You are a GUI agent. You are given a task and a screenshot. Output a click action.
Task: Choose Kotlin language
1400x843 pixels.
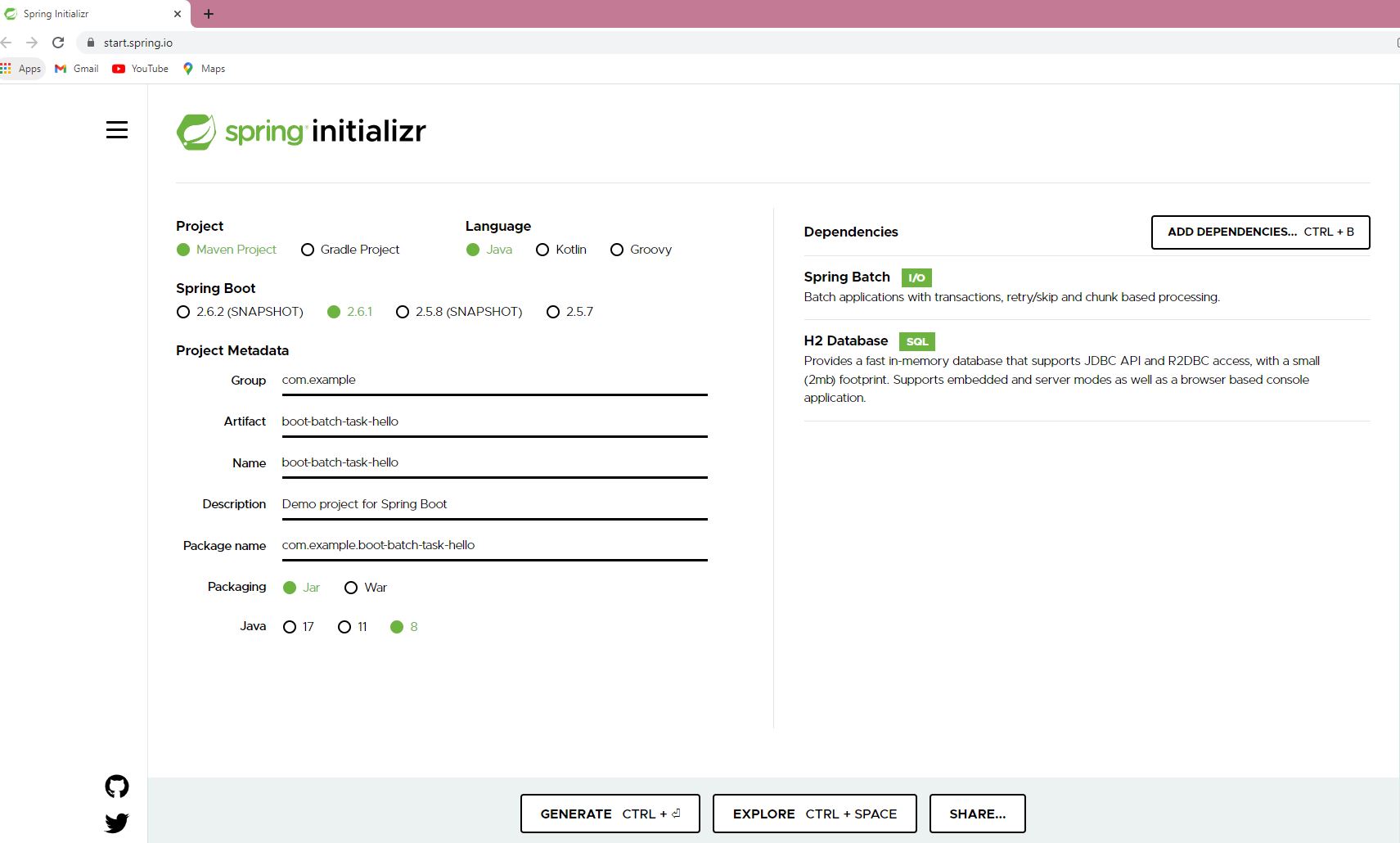point(561,250)
